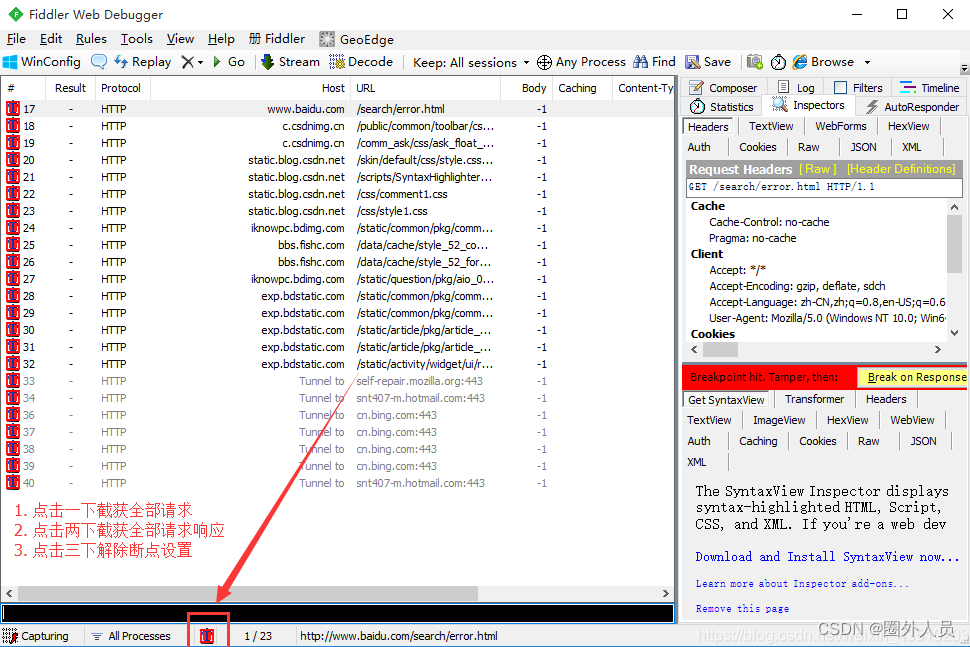Image resolution: width=970 pixels, height=647 pixels.
Task: Toggle Capturing in the status bar
Action: click(x=36, y=636)
